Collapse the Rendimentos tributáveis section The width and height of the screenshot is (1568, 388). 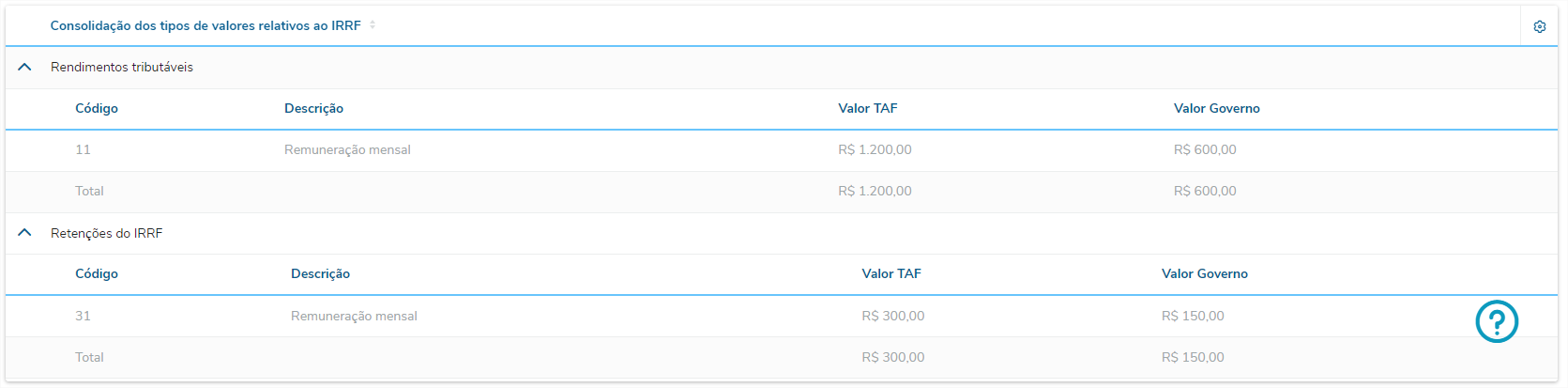[x=25, y=67]
